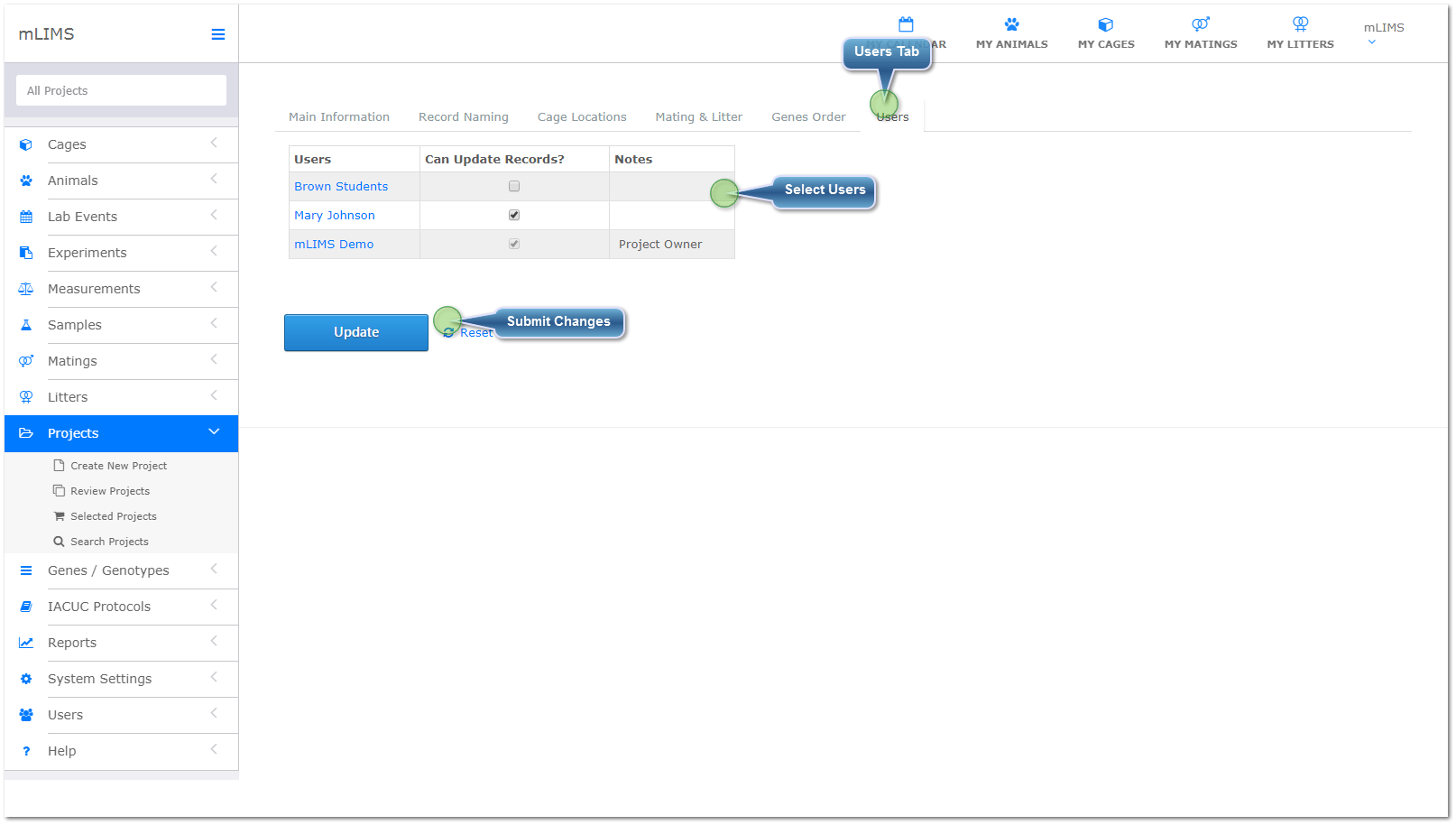This screenshot has height=825, width=1456.
Task: Click the Experiments icon in sidebar
Action: pyautogui.click(x=26, y=253)
